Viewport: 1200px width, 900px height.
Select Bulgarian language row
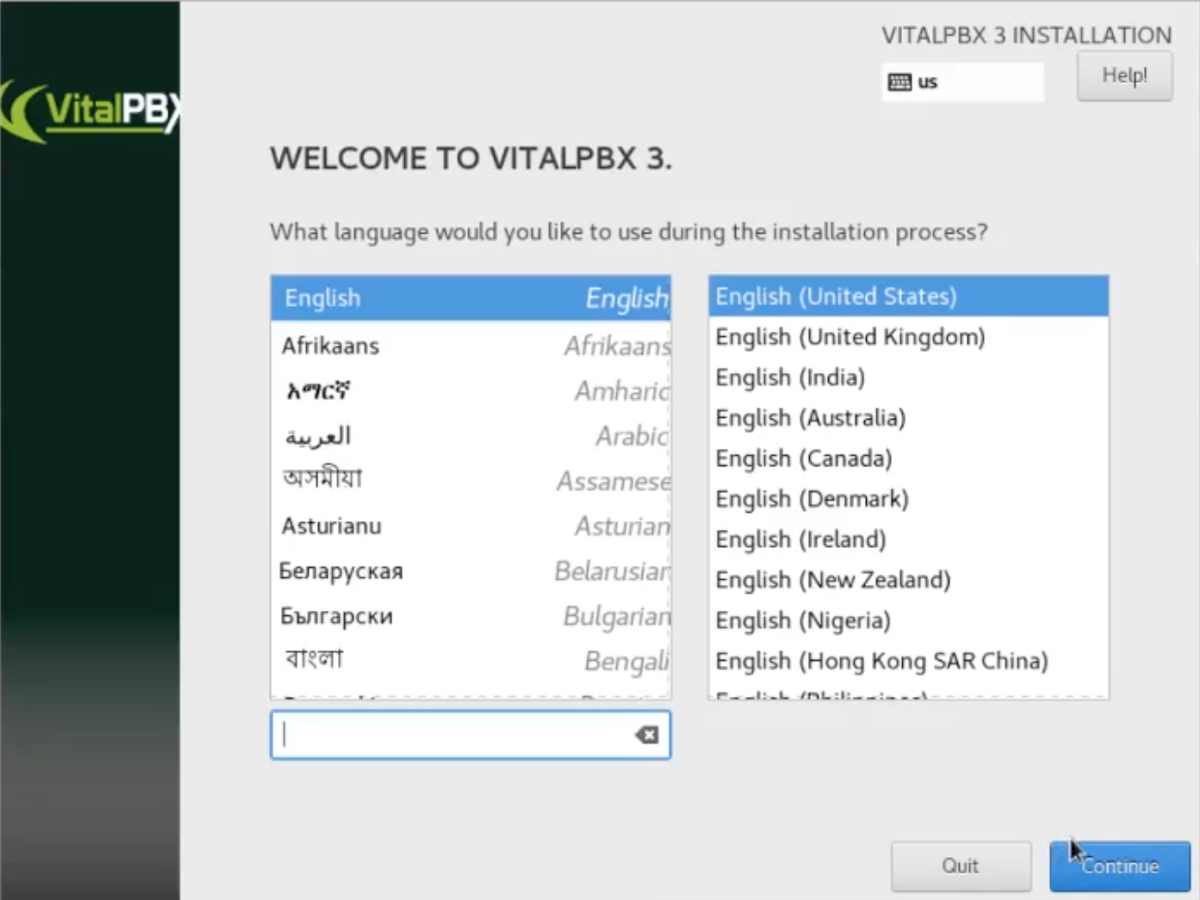point(470,616)
